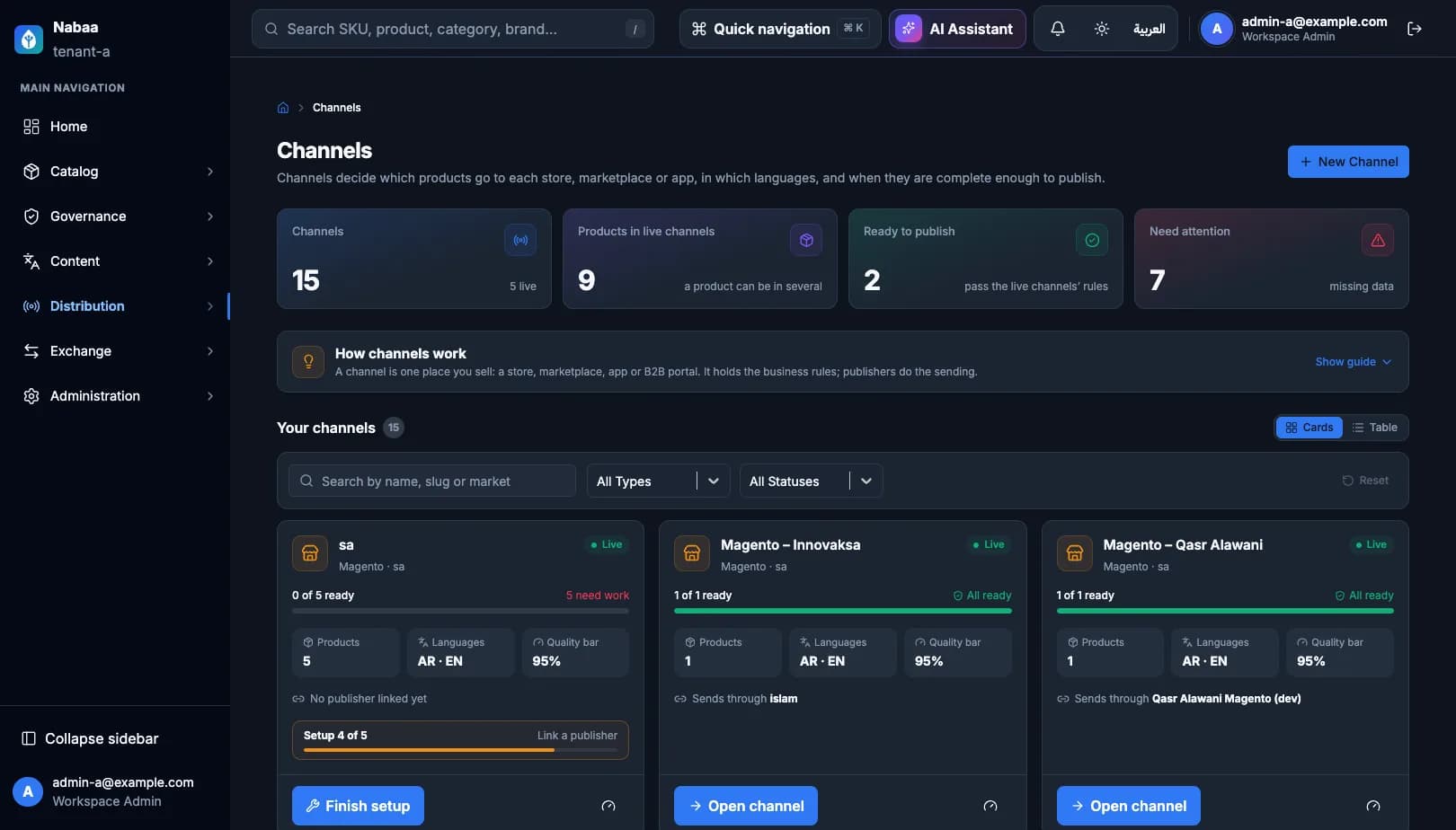Click Finish setup on sa channel
Image resolution: width=1456 pixels, height=830 pixels.
coord(358,806)
